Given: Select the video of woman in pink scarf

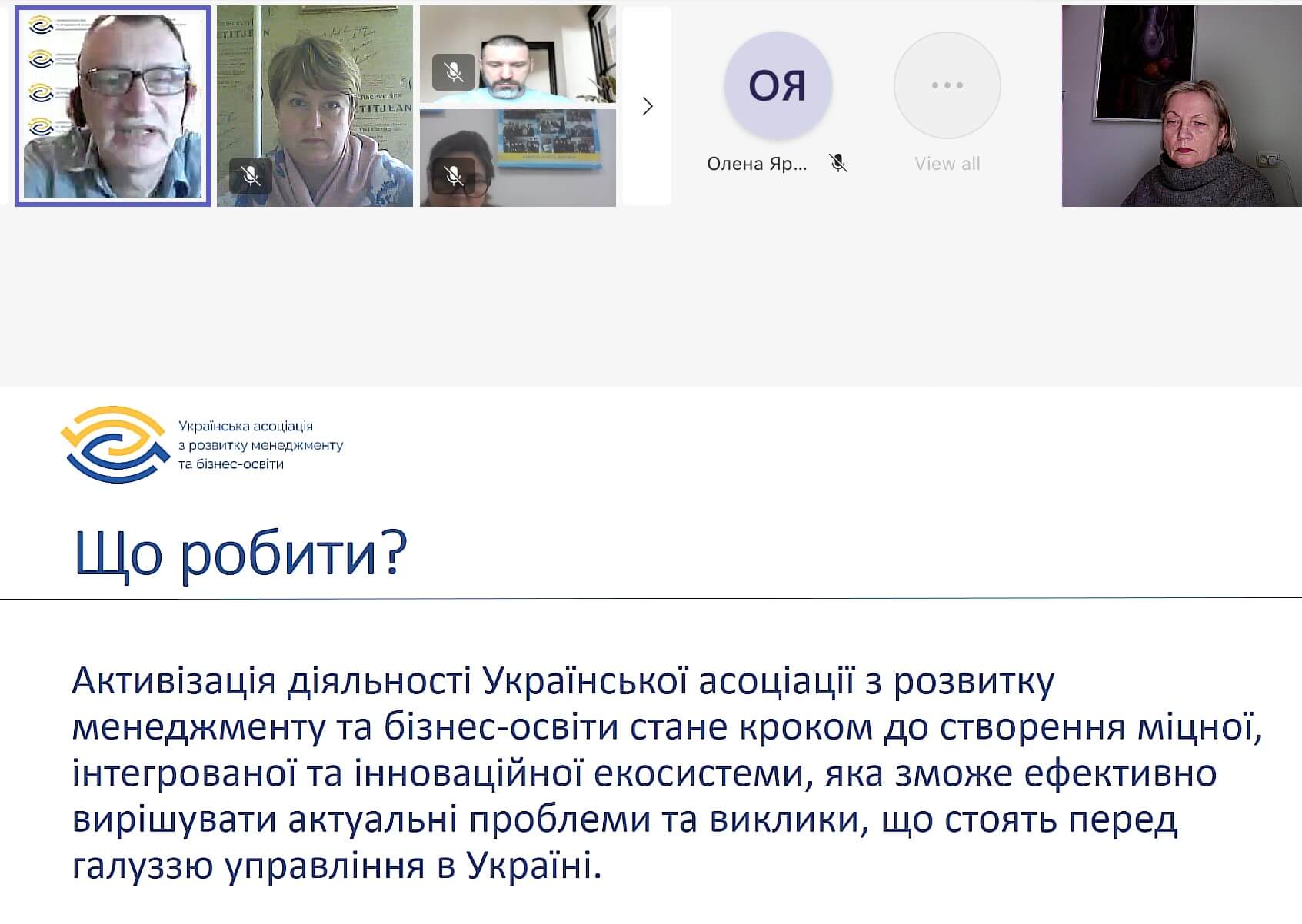Looking at the screenshot, I should [x=315, y=106].
